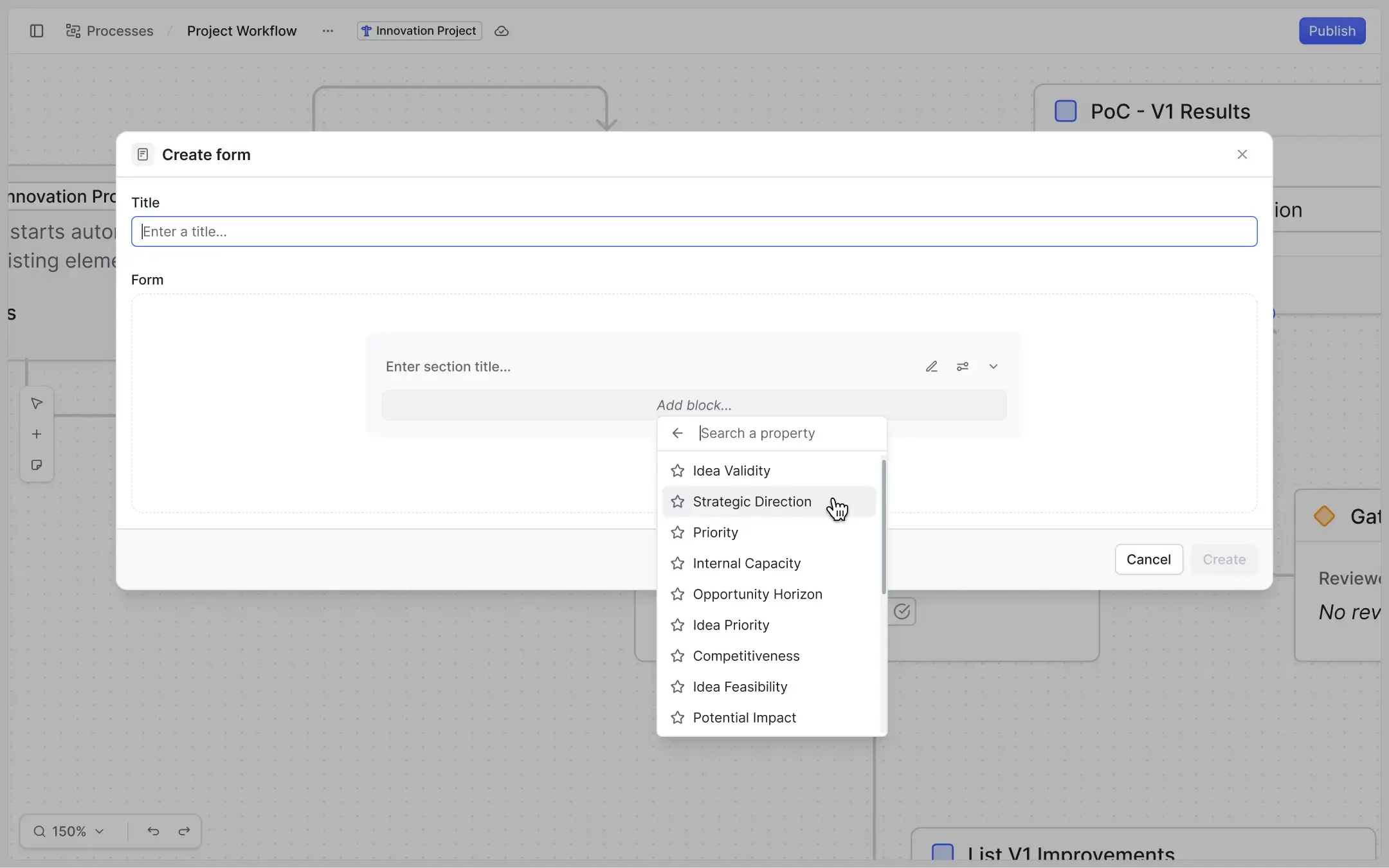Image resolution: width=1389 pixels, height=868 pixels.
Task: Focus the form Title input field
Action: coord(694,231)
